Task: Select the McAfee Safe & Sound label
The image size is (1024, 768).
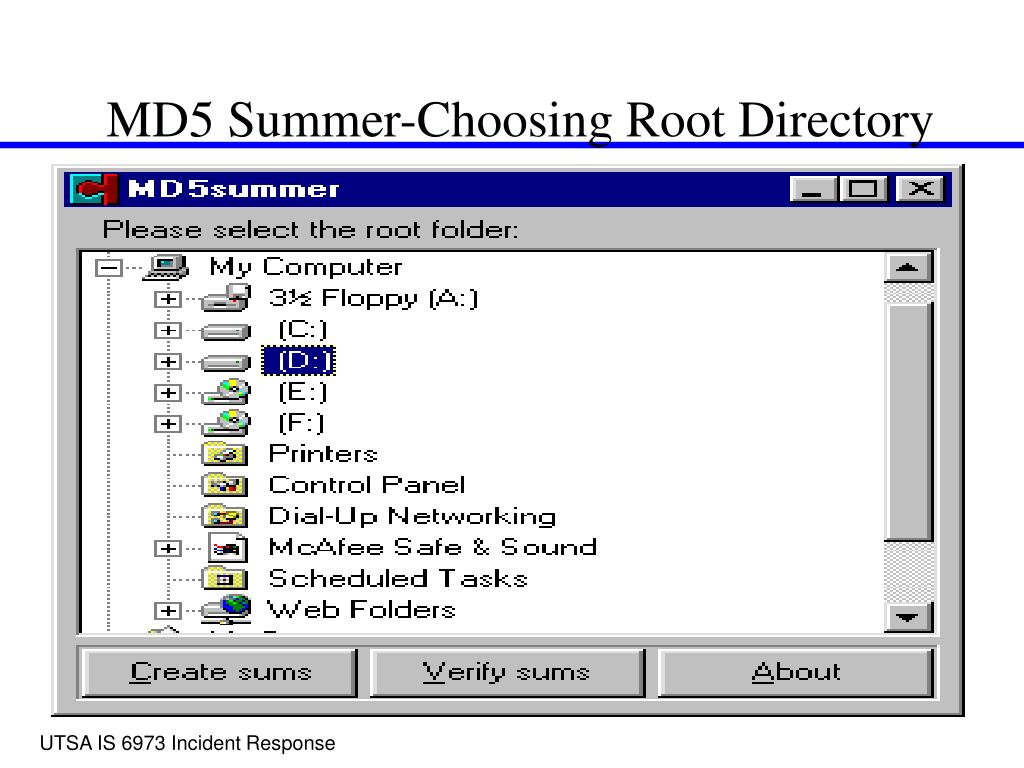Action: (433, 547)
